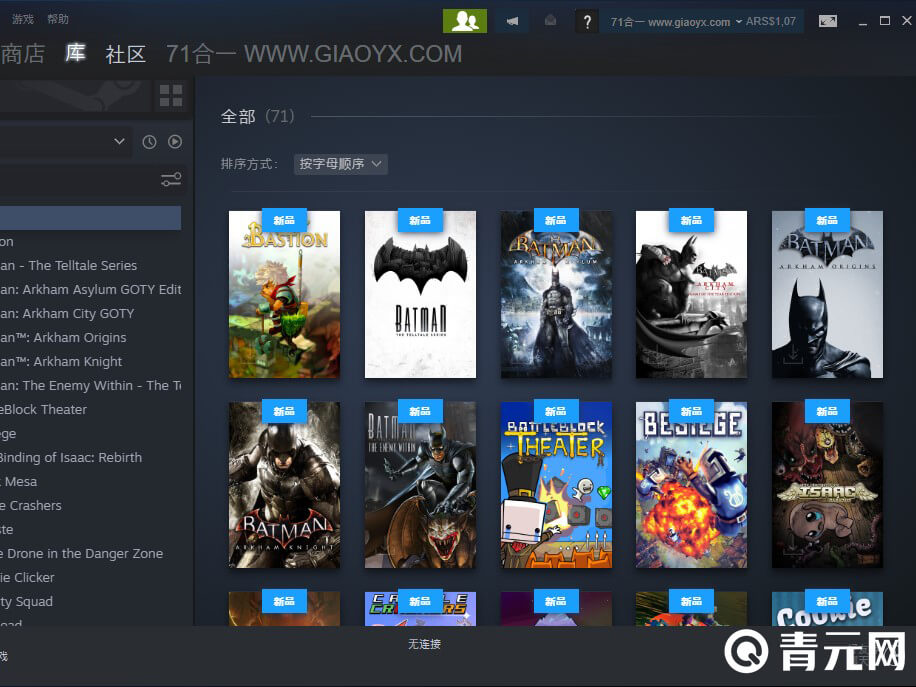Minimize the Steam window

click(x=863, y=22)
